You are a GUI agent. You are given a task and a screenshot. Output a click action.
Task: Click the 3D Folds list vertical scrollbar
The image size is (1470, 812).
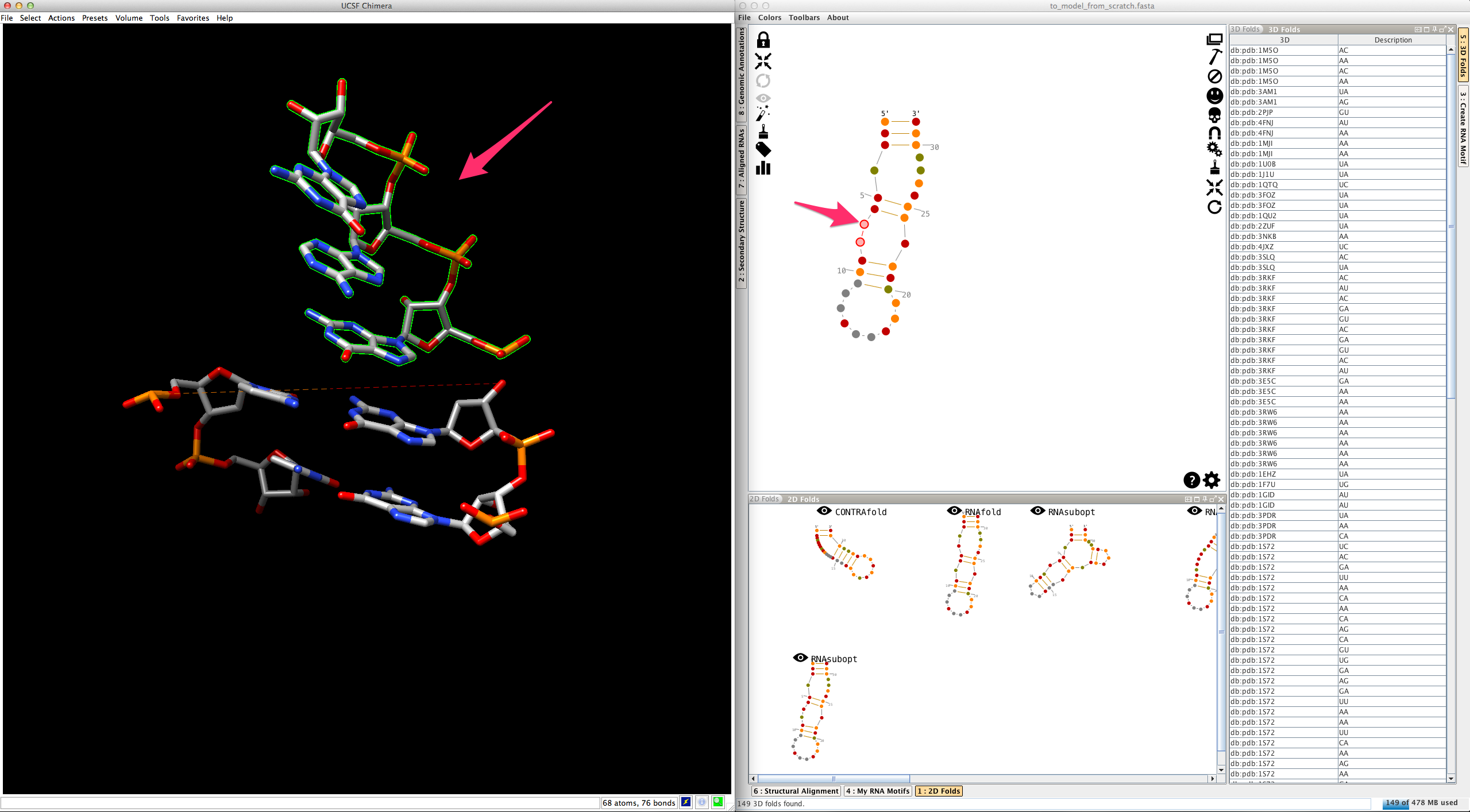(x=1451, y=226)
